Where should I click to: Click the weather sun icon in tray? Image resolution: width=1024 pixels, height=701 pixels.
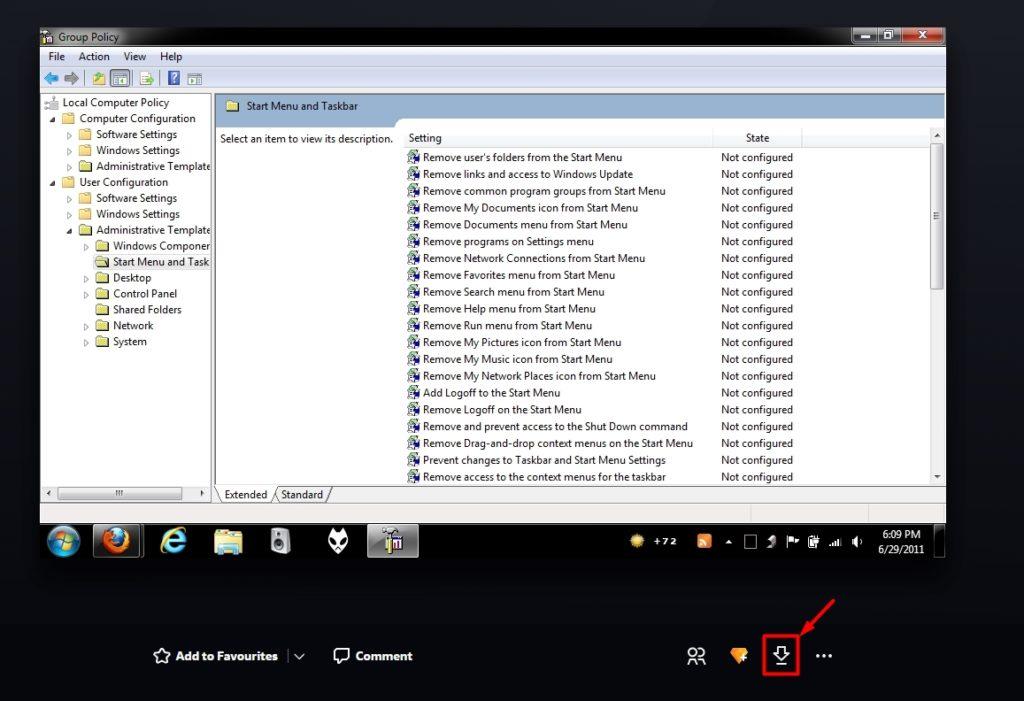click(637, 541)
